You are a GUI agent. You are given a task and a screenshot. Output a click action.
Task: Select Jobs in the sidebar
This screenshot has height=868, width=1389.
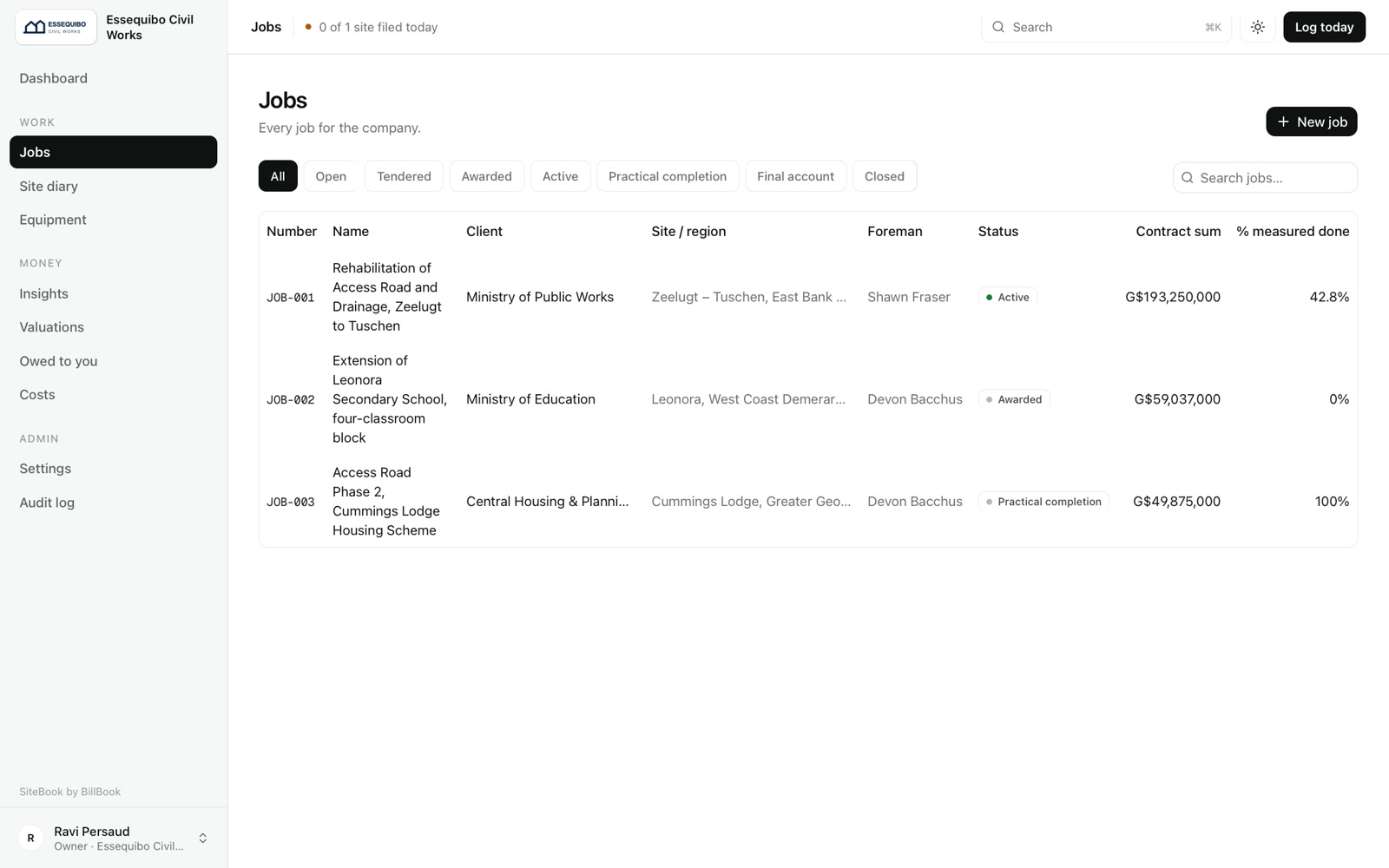tap(113, 152)
